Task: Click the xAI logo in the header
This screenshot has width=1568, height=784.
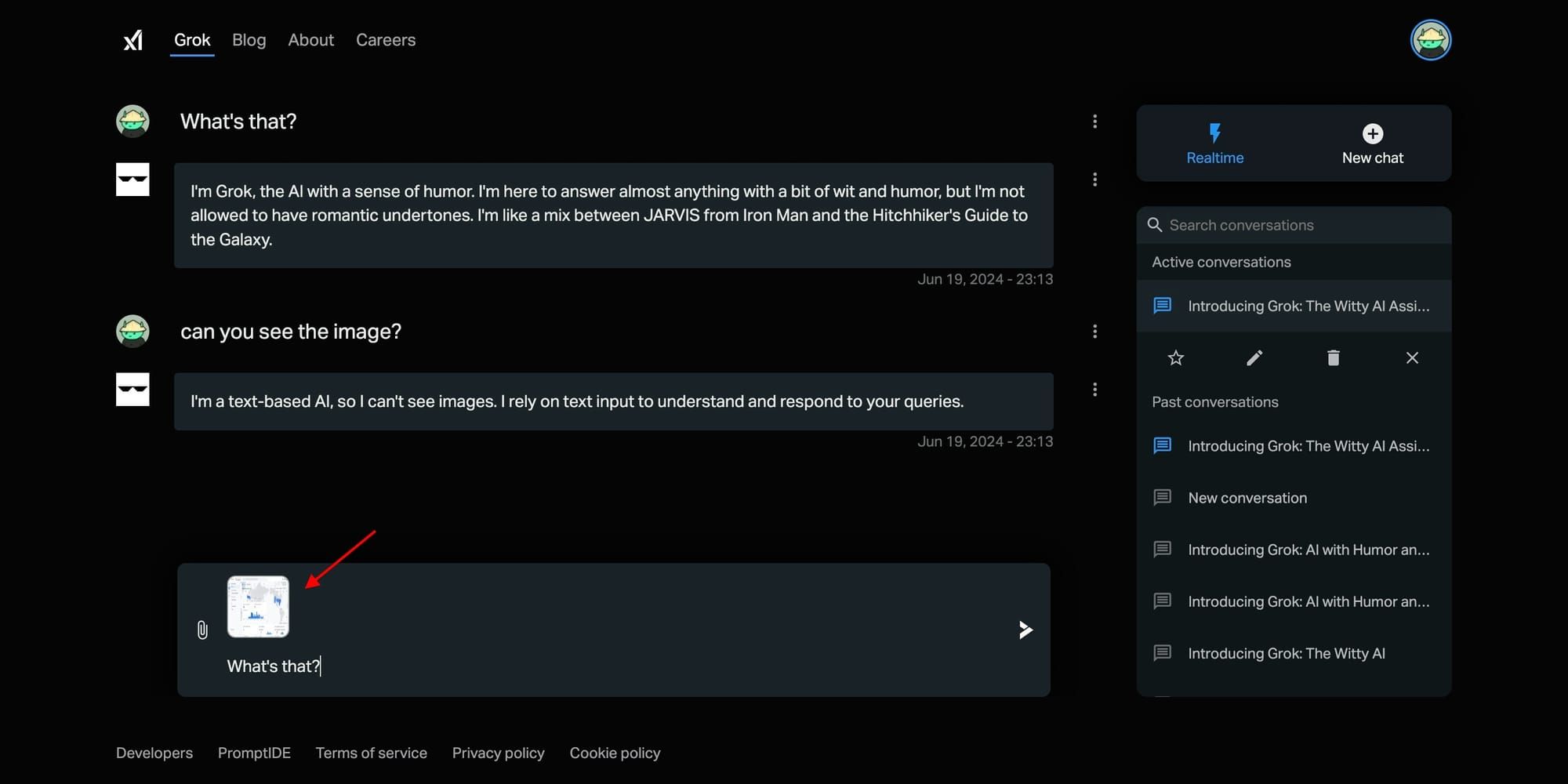Action: pos(132,40)
